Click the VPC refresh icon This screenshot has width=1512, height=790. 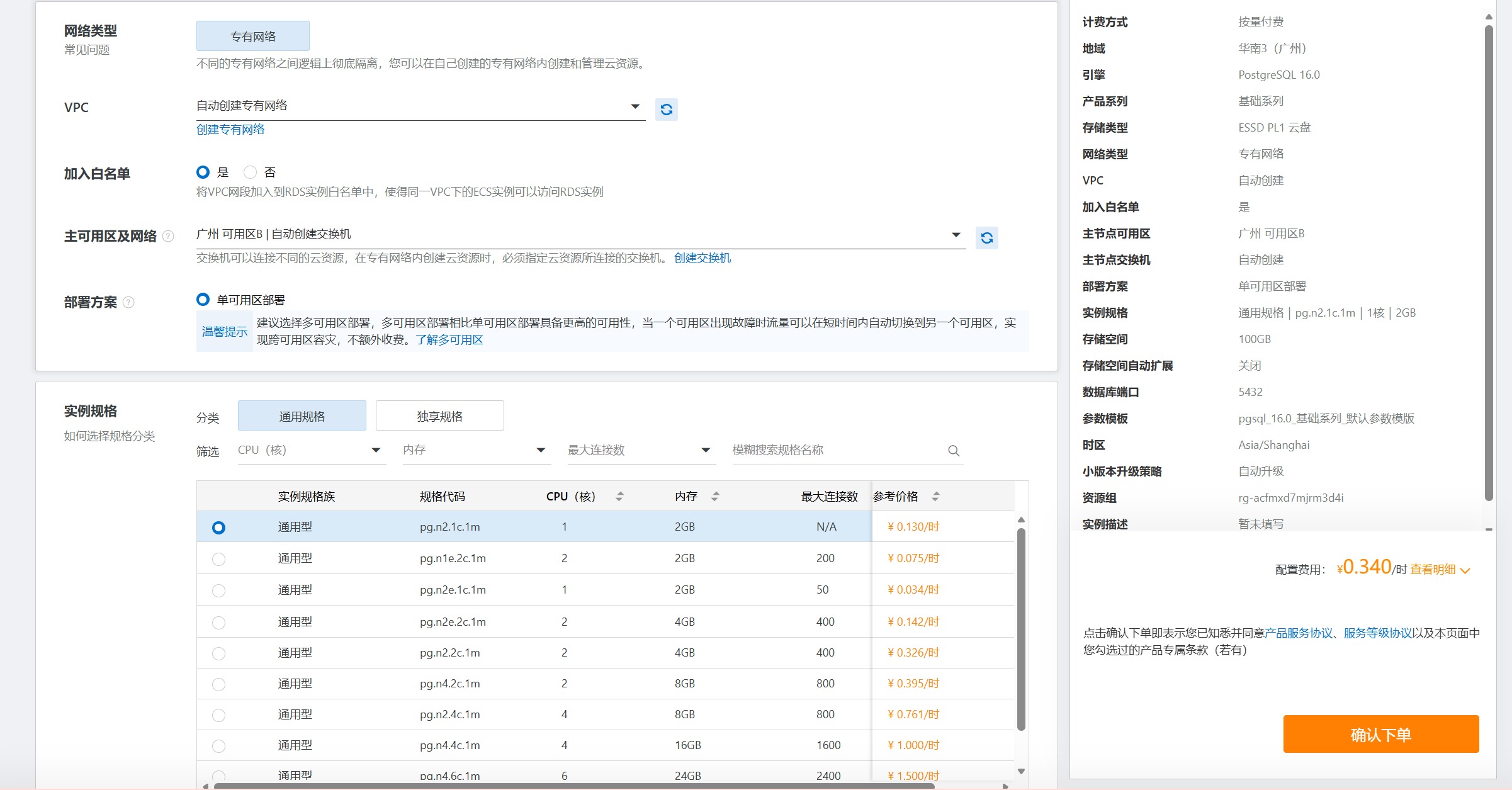(666, 110)
